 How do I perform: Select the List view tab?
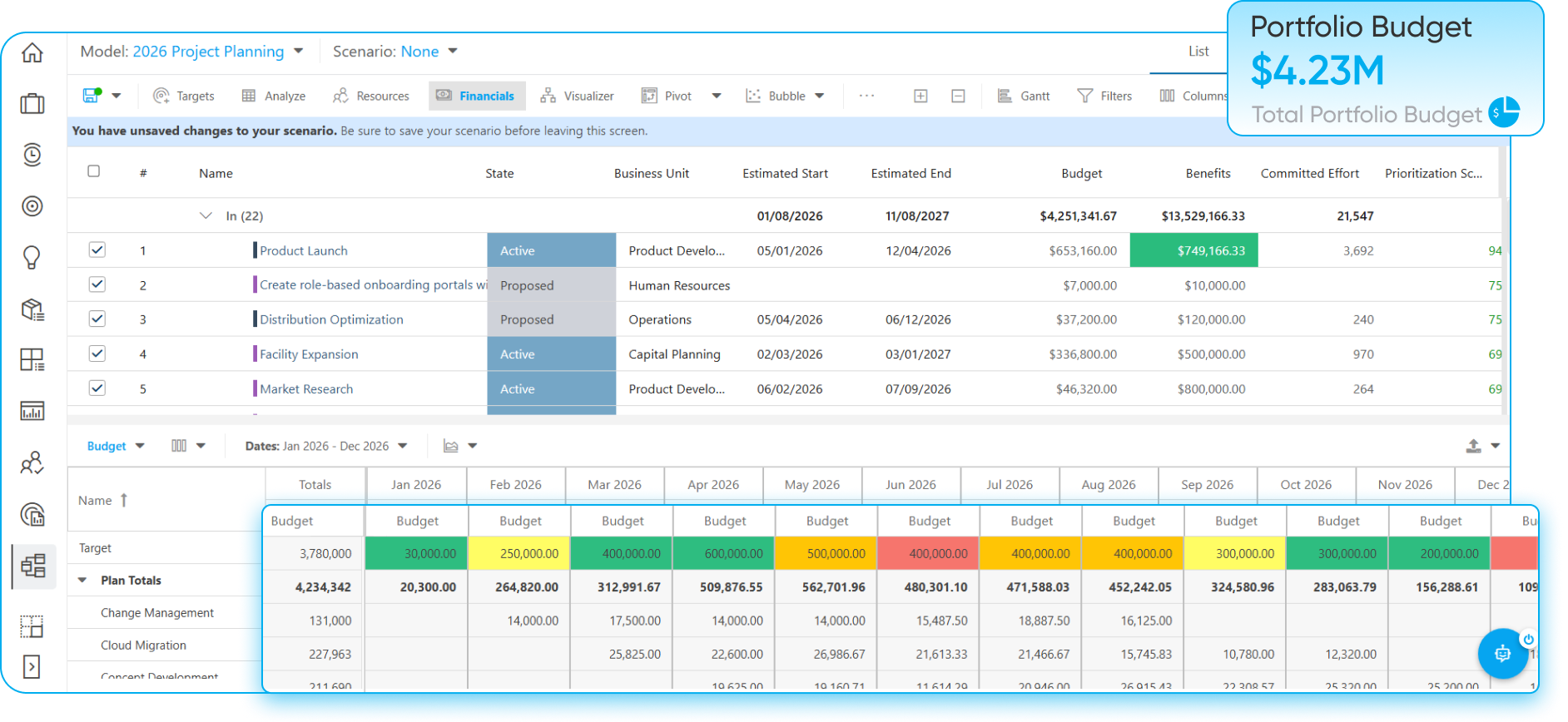[x=1198, y=52]
